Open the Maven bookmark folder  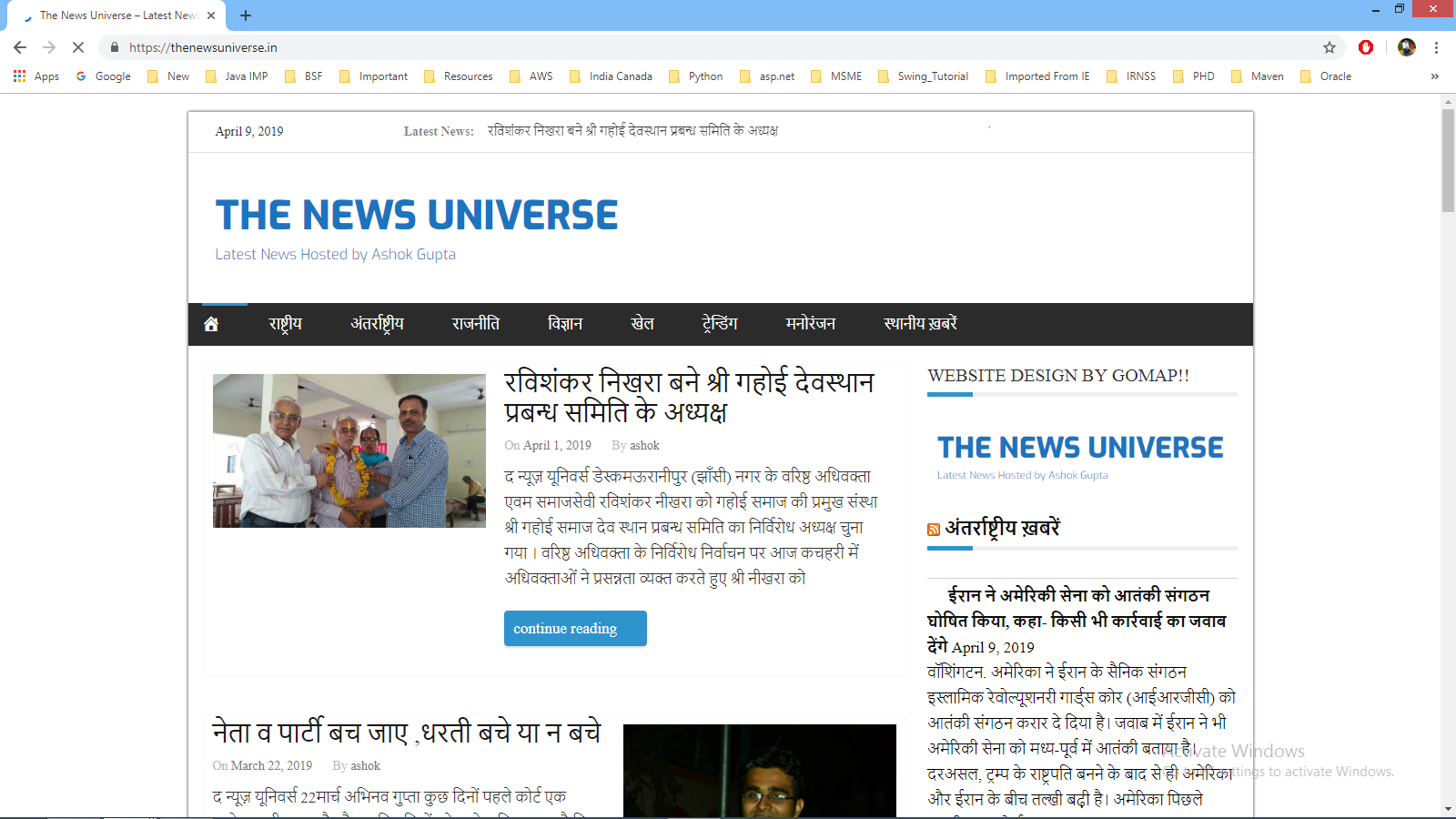[1258, 76]
